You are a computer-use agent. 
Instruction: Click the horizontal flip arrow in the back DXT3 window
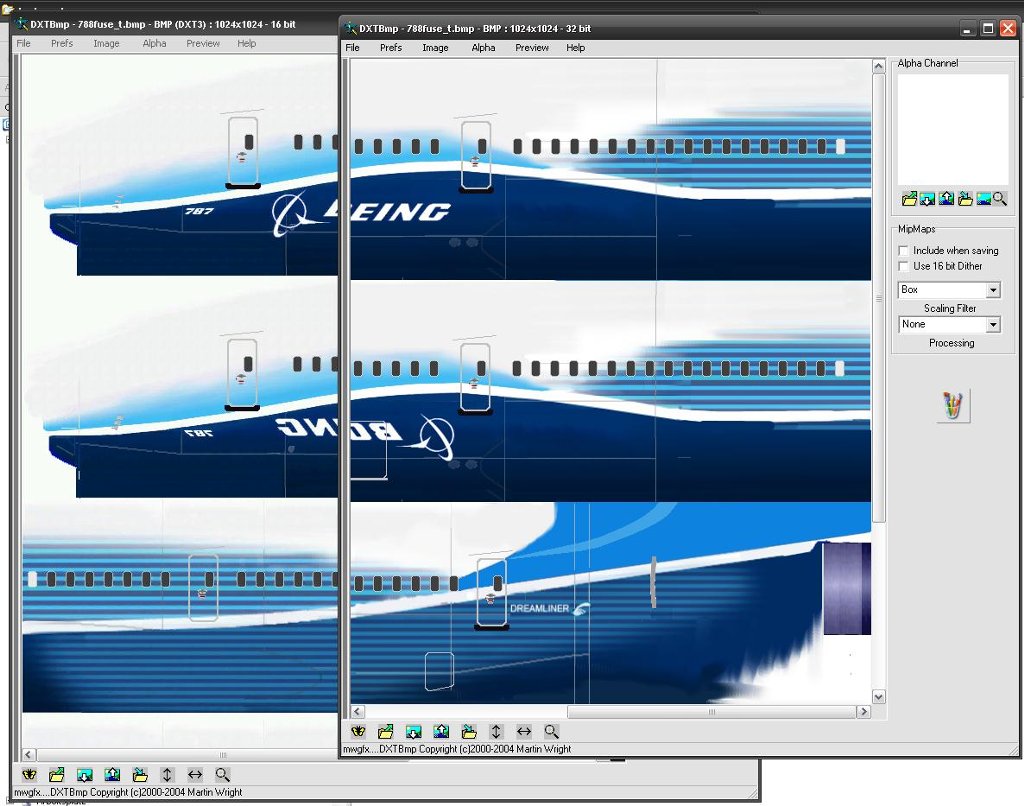coord(195,774)
